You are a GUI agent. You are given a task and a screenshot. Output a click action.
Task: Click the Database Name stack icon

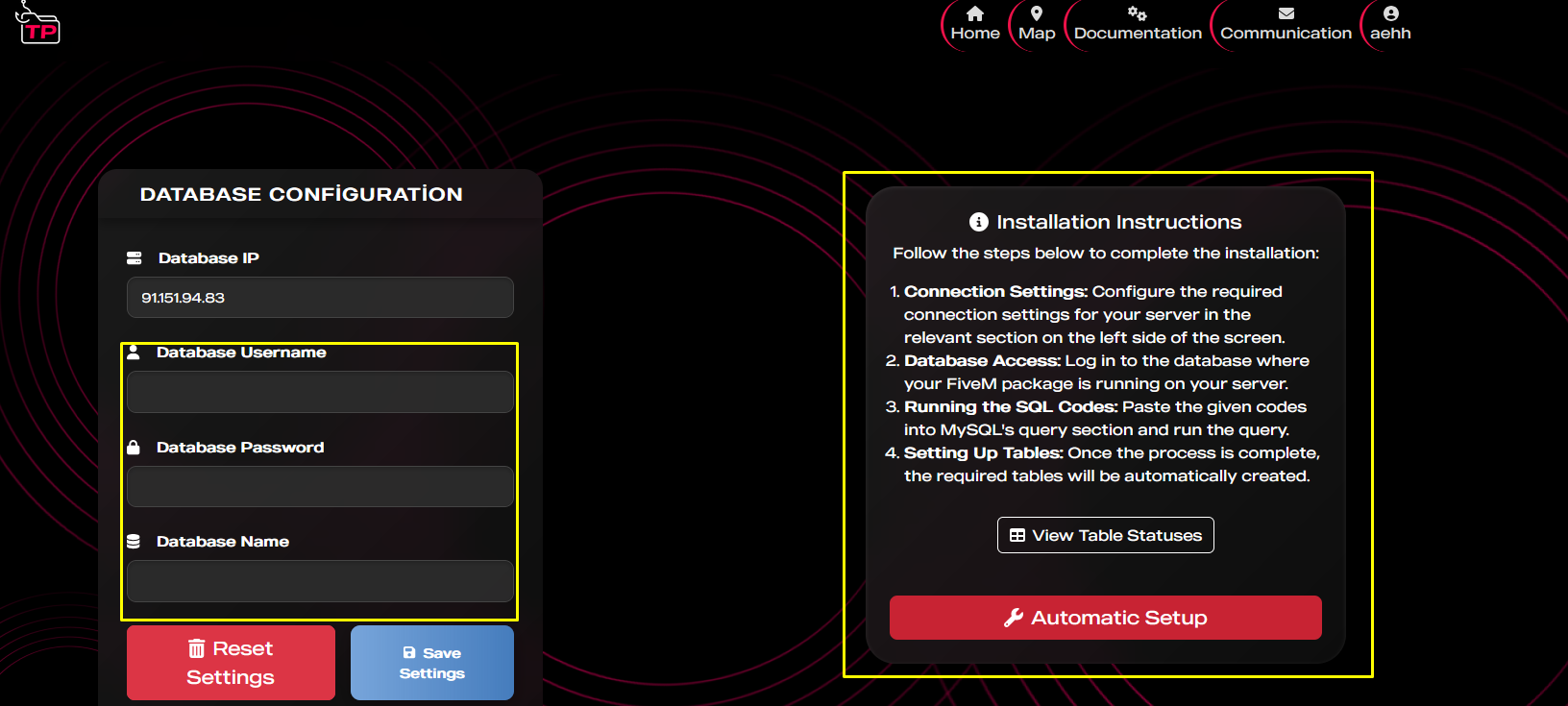134,542
